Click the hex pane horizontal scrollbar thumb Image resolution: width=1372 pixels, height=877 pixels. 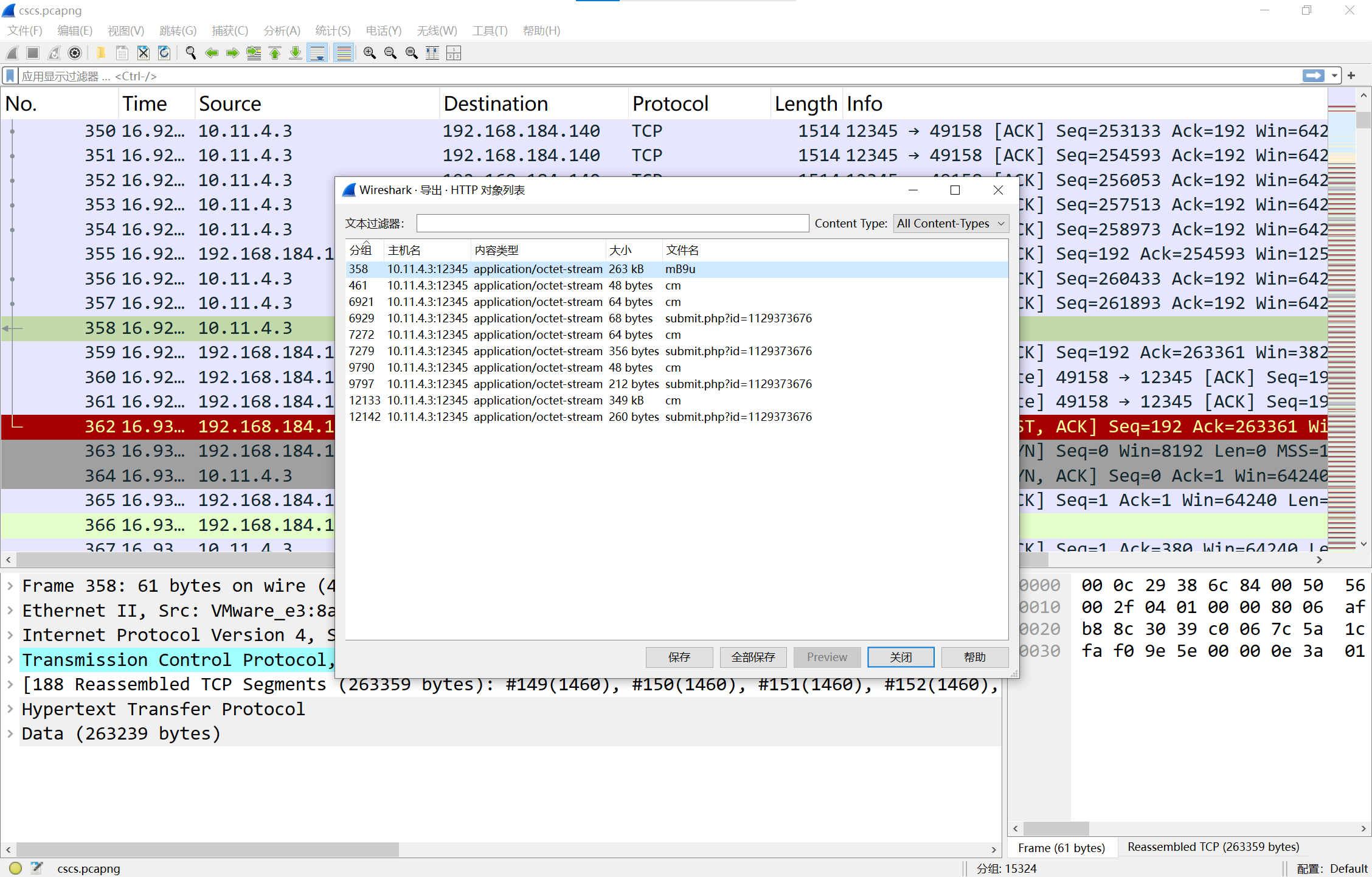1056,828
